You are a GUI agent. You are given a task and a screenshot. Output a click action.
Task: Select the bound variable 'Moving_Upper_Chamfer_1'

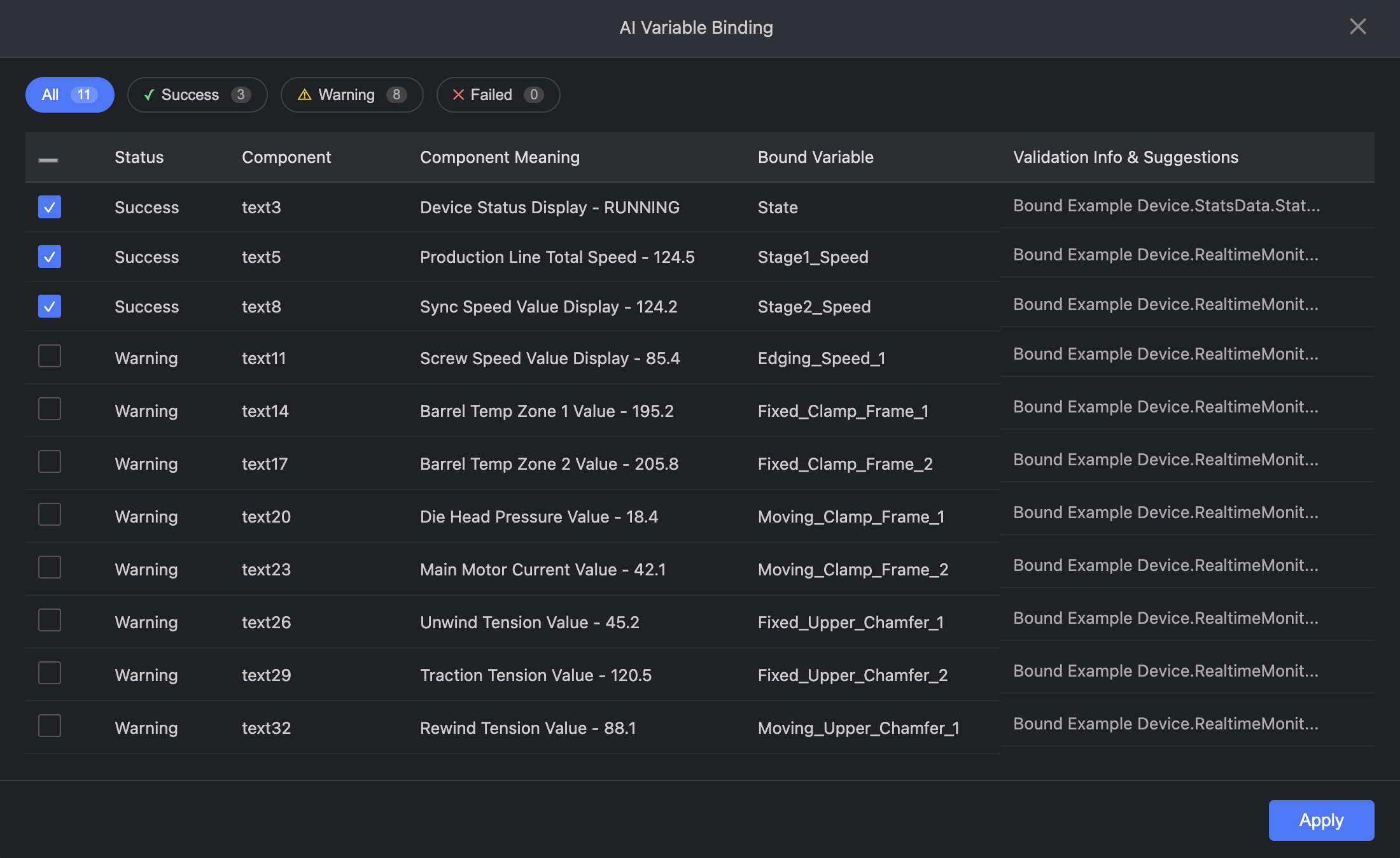point(858,728)
